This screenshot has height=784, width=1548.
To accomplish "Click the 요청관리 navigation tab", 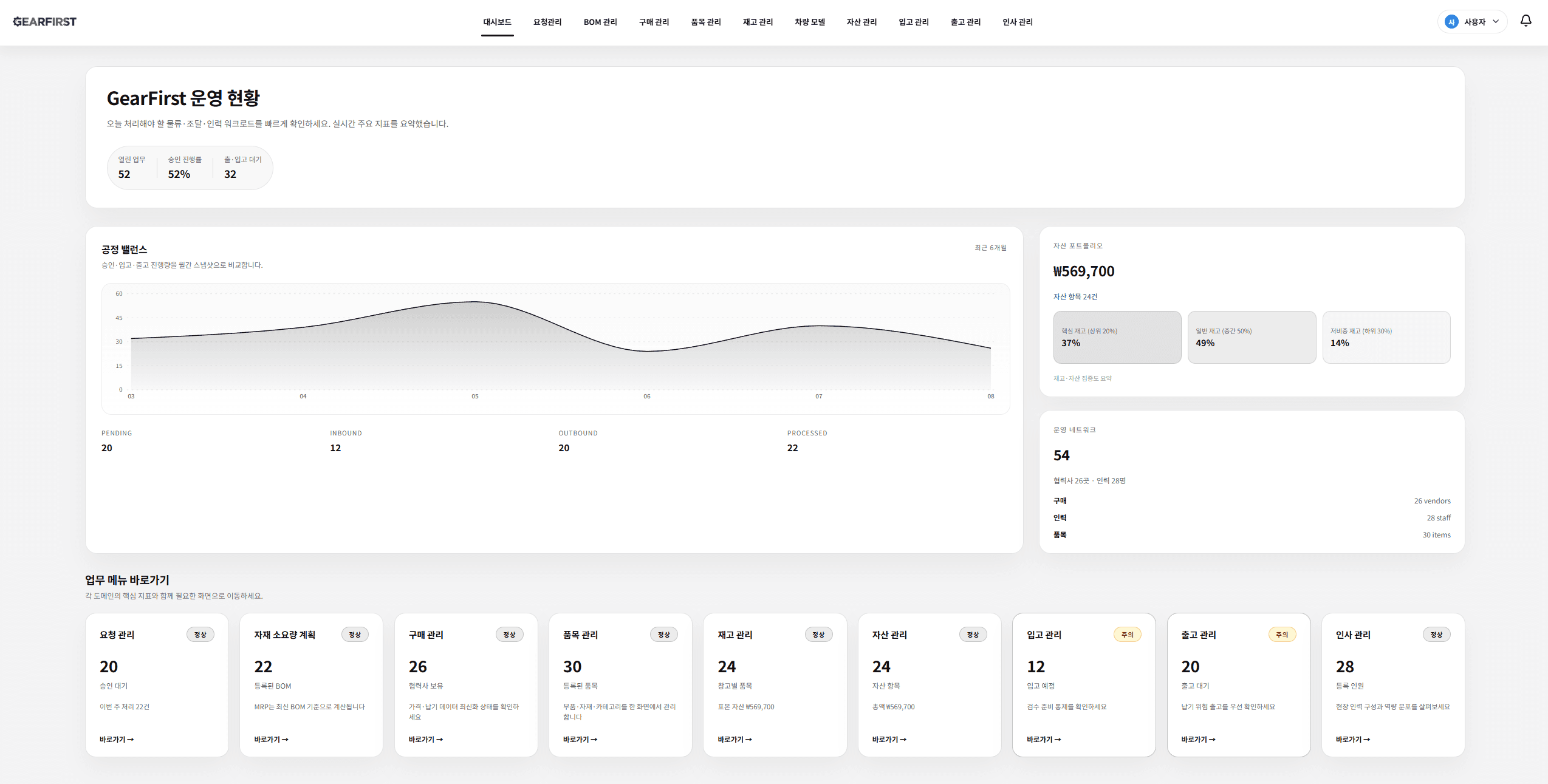I will 547,22.
